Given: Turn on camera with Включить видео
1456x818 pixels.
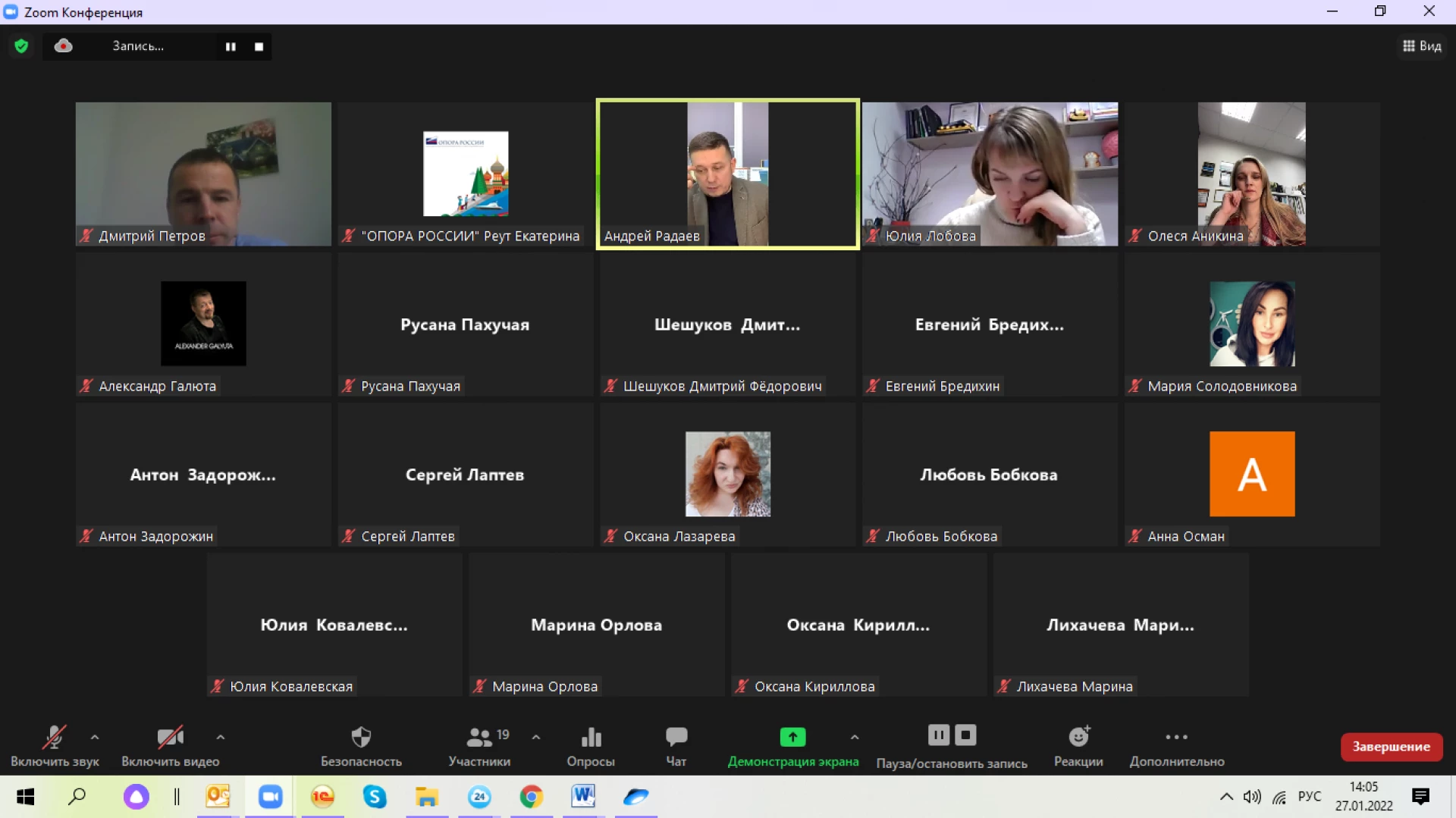Looking at the screenshot, I should click(170, 738).
